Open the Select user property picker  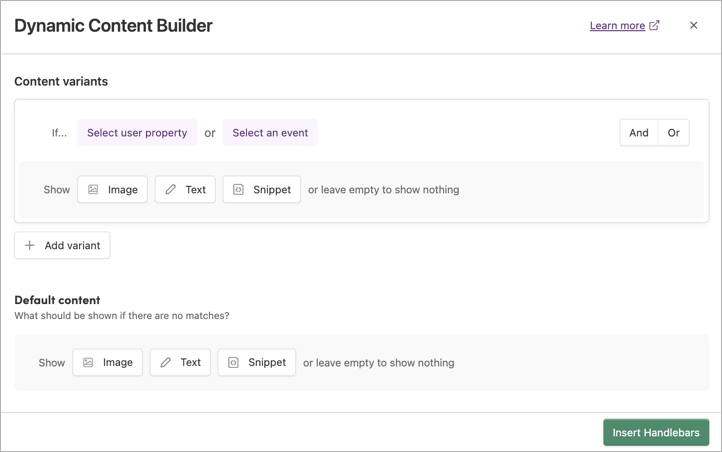click(137, 133)
